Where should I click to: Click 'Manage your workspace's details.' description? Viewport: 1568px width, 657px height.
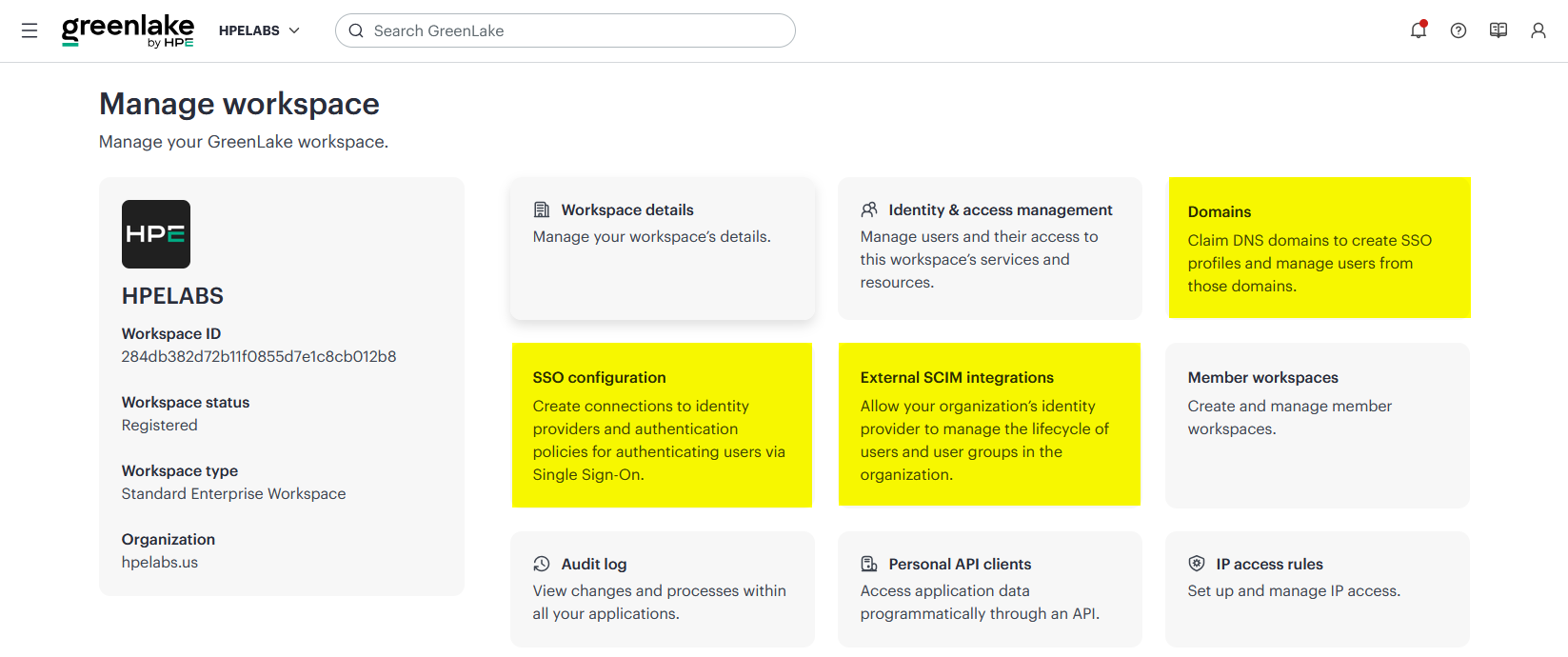(652, 236)
